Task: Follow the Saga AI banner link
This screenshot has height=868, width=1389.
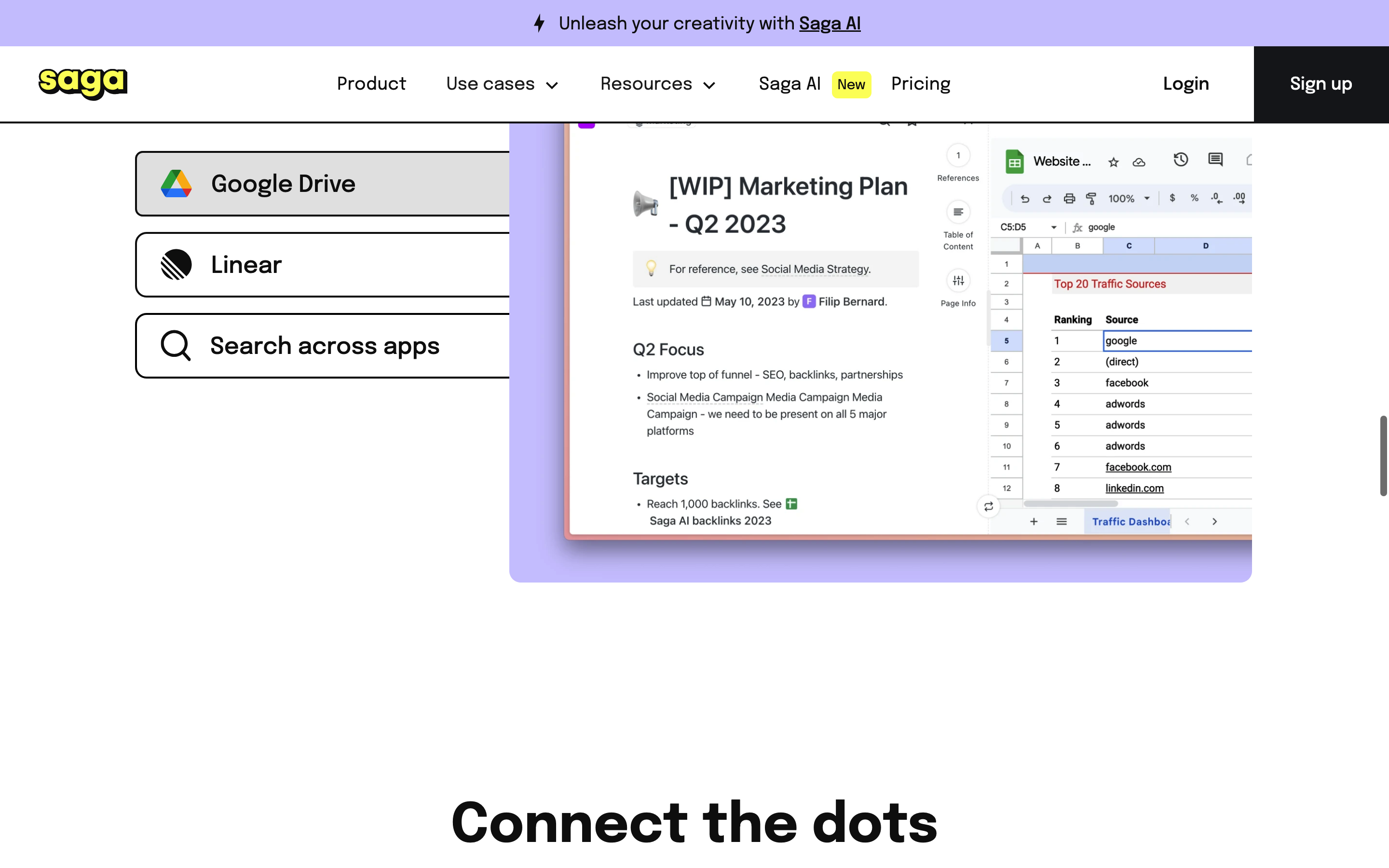Action: [830, 24]
